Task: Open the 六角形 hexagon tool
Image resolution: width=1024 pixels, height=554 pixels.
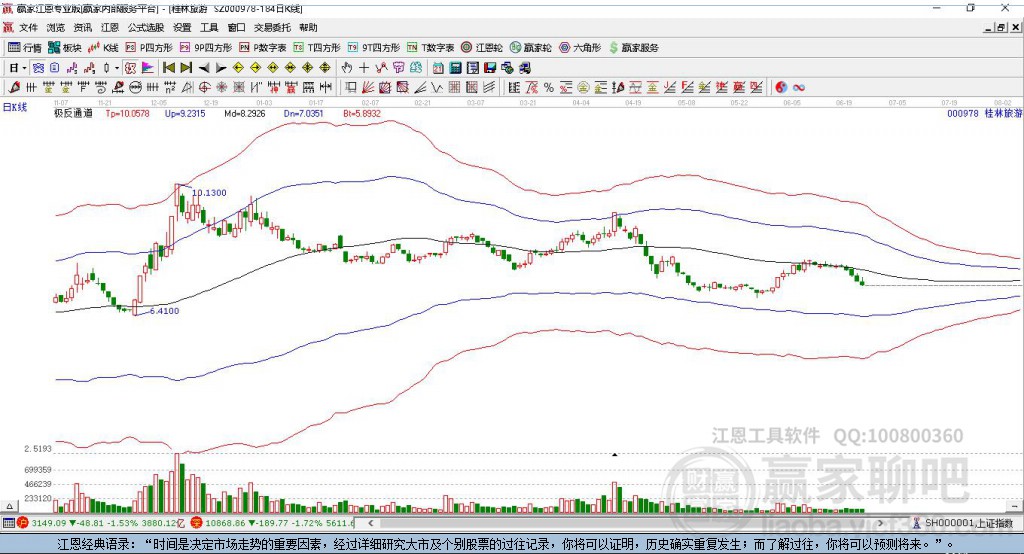Action: pyautogui.click(x=580, y=48)
